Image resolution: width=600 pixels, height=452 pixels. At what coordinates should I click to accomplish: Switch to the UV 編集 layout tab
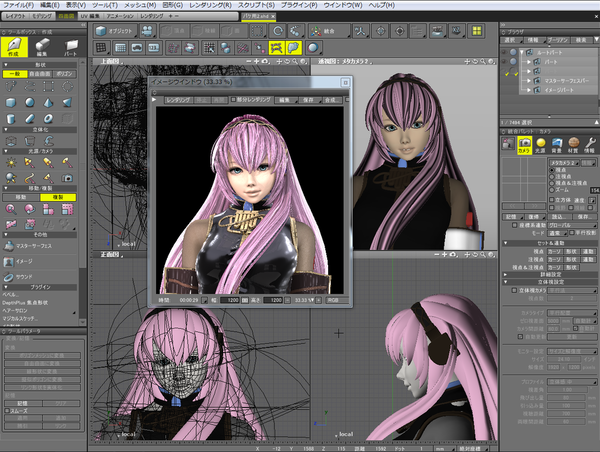point(89,17)
